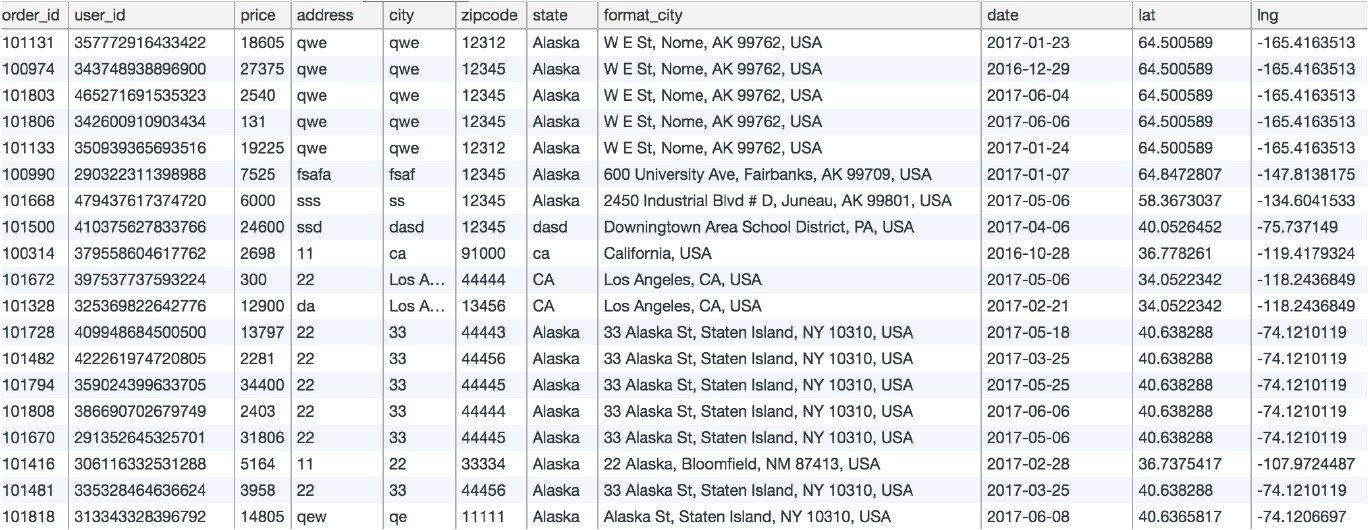Click the format_city column header
Image resolution: width=1368 pixels, height=530 pixels.
tap(788, 16)
